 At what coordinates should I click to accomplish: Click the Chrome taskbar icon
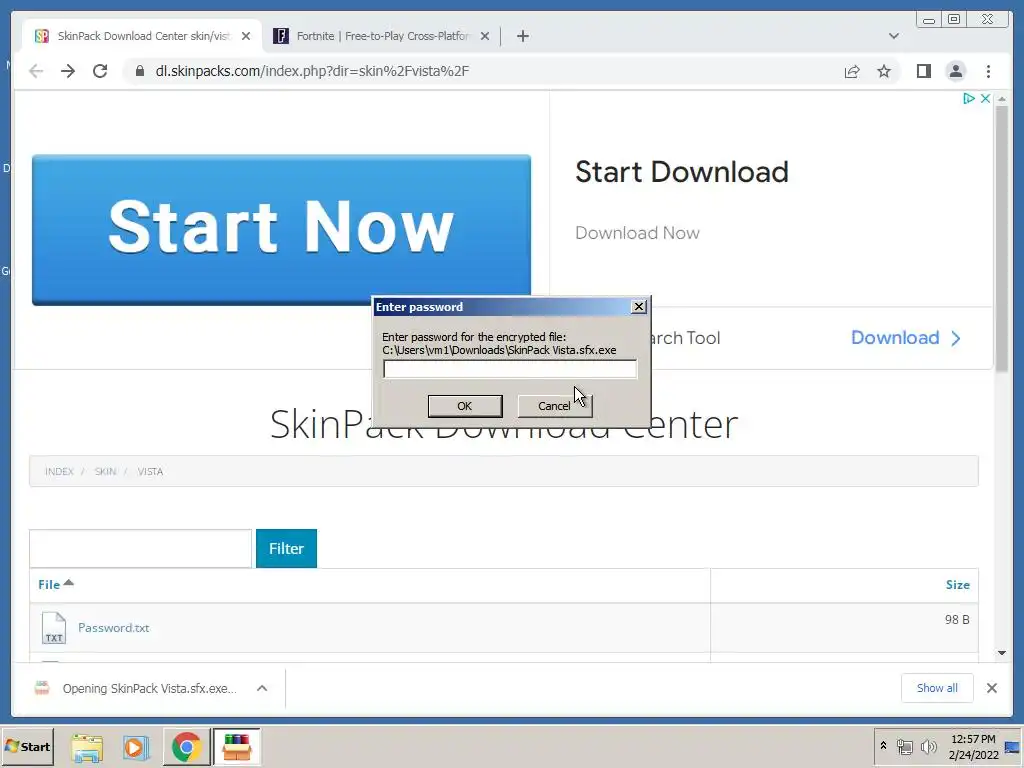coord(187,747)
